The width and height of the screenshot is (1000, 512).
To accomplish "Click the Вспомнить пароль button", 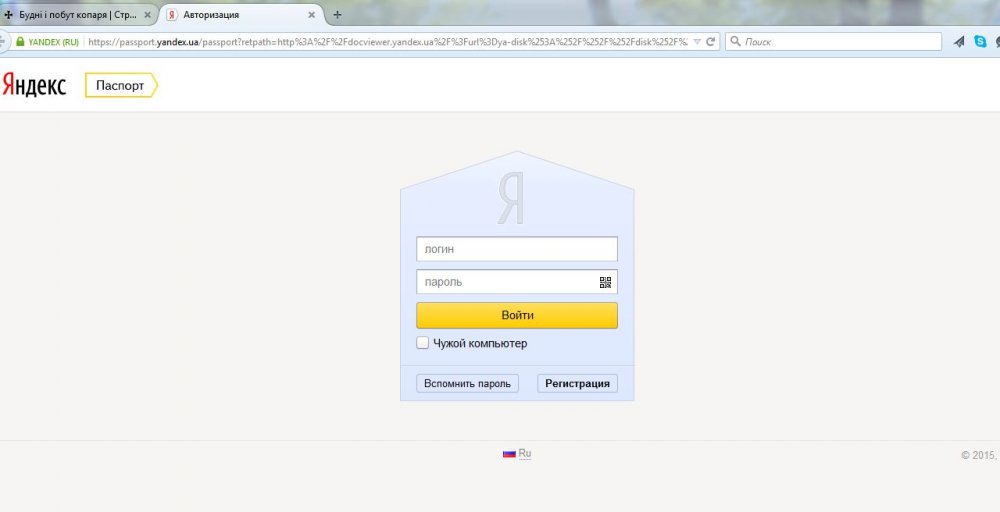I will point(467,383).
